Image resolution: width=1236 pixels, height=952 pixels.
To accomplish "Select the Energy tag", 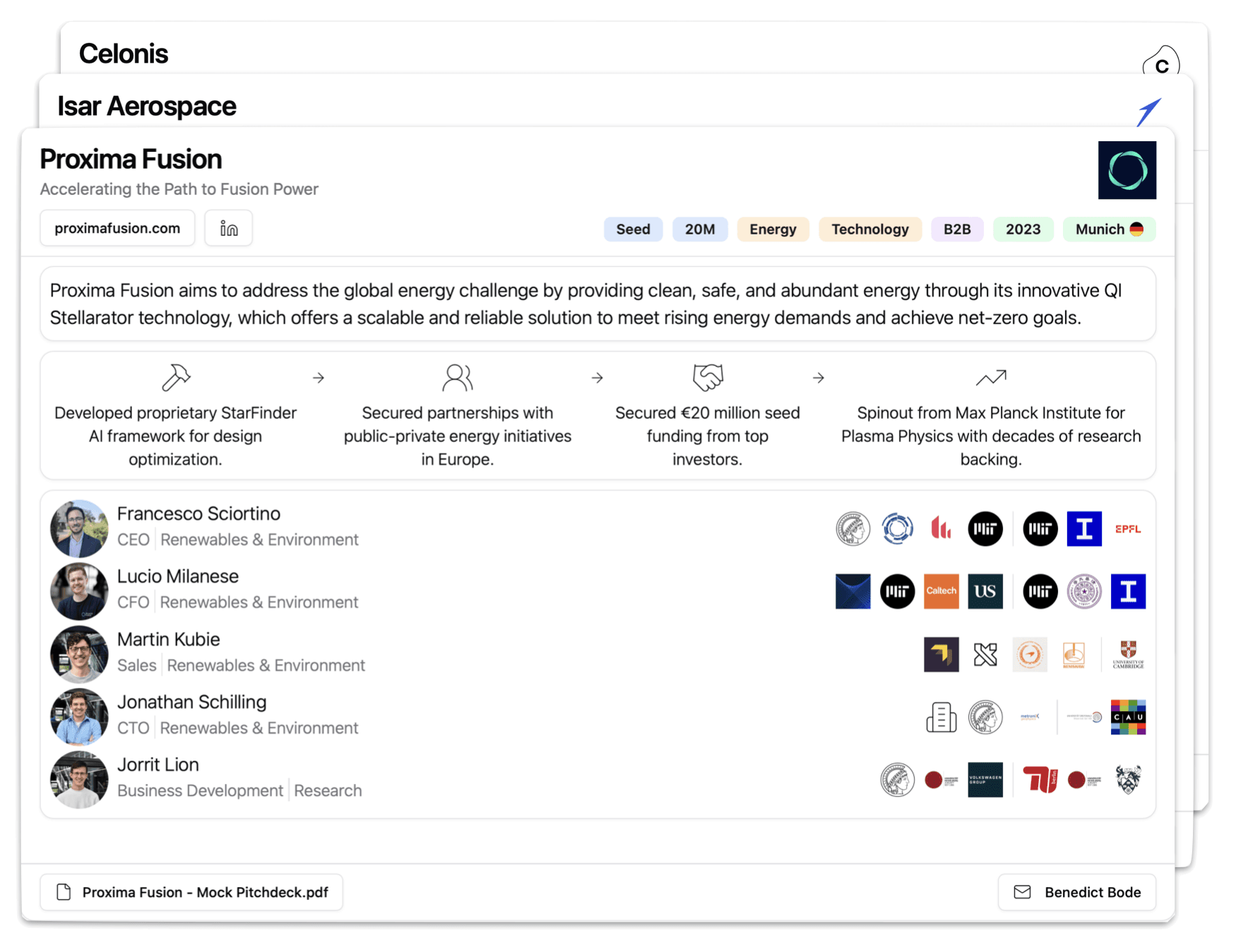I will tap(773, 230).
